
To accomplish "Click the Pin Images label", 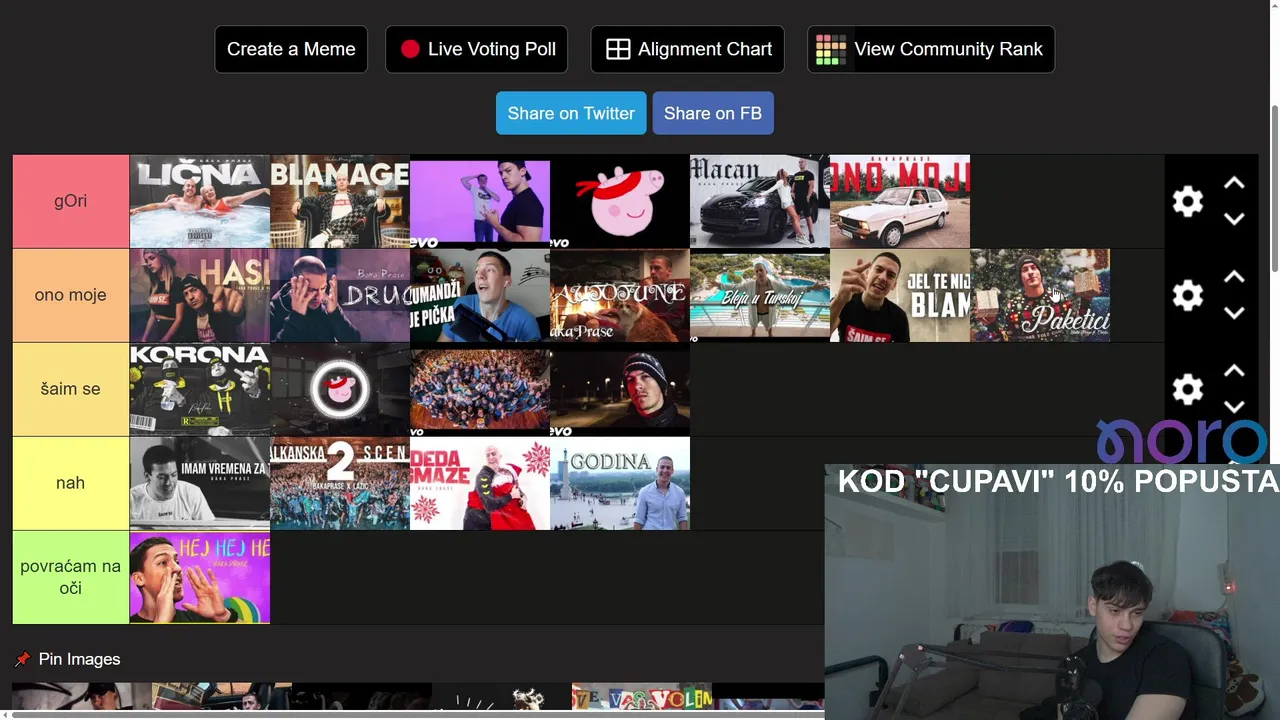I will [79, 659].
